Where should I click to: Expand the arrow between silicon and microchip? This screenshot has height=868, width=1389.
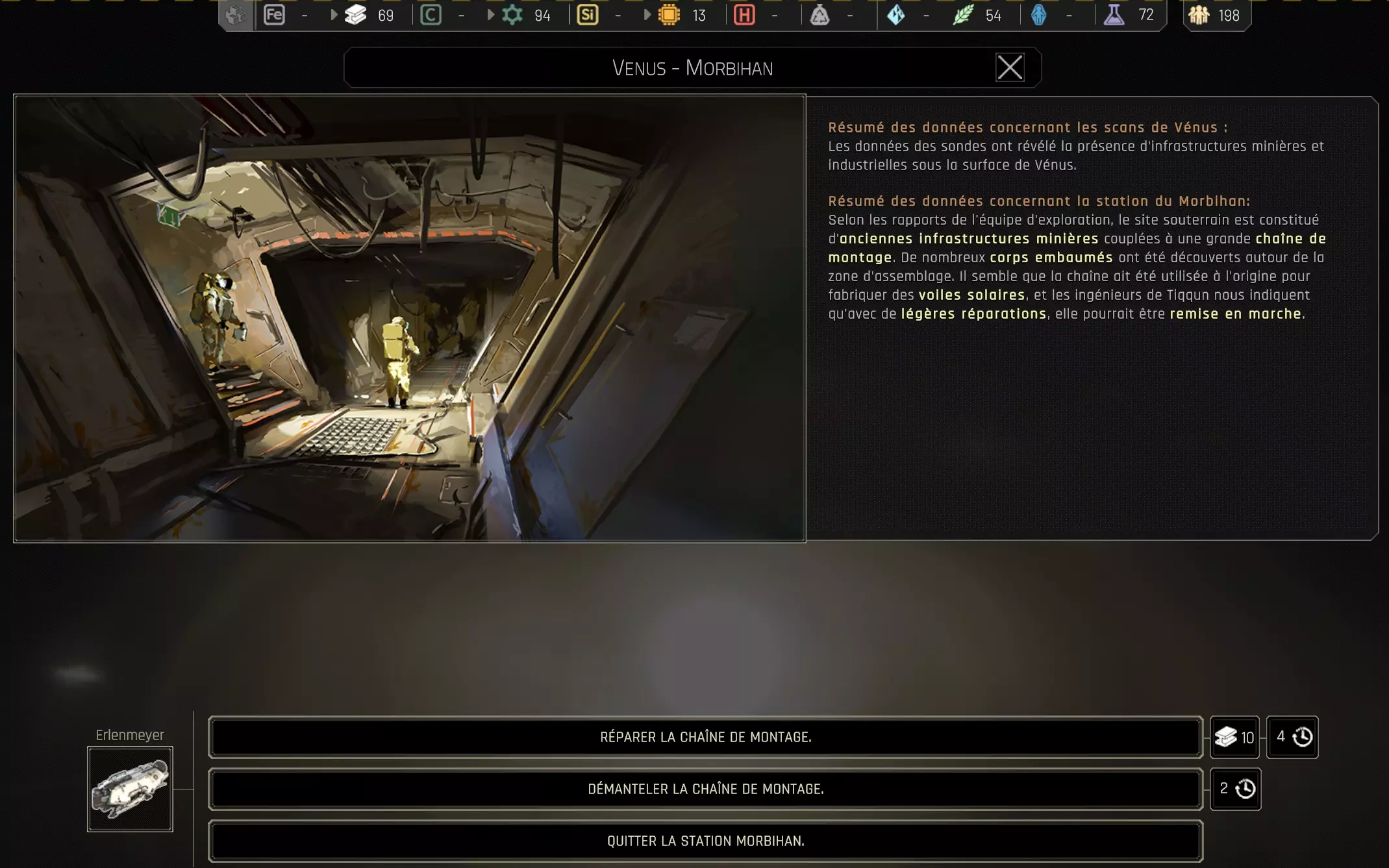point(647,15)
